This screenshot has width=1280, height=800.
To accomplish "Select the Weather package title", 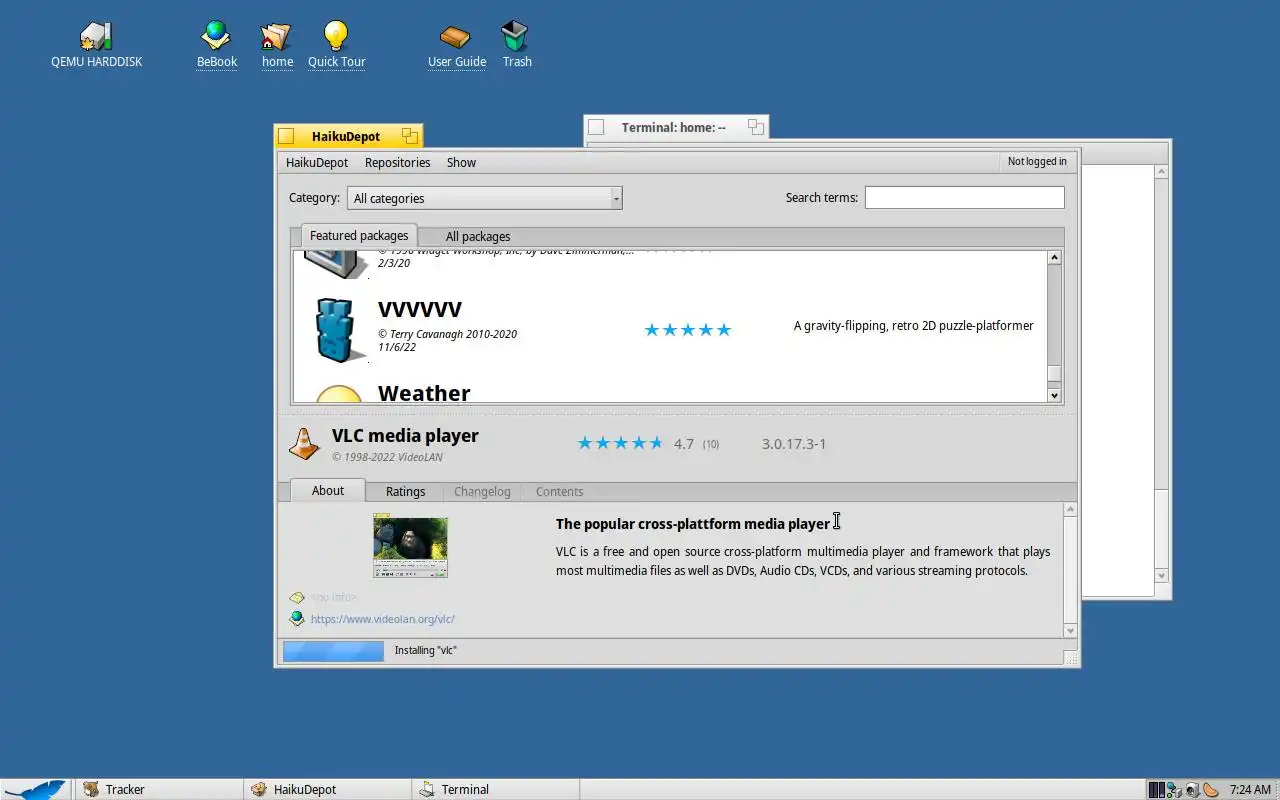I will coord(424,393).
